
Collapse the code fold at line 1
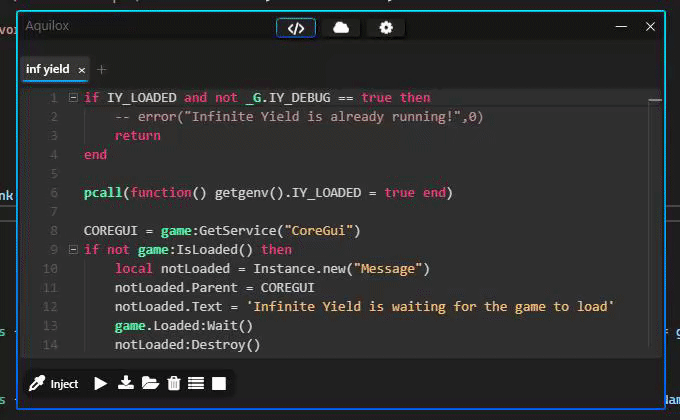click(73, 98)
